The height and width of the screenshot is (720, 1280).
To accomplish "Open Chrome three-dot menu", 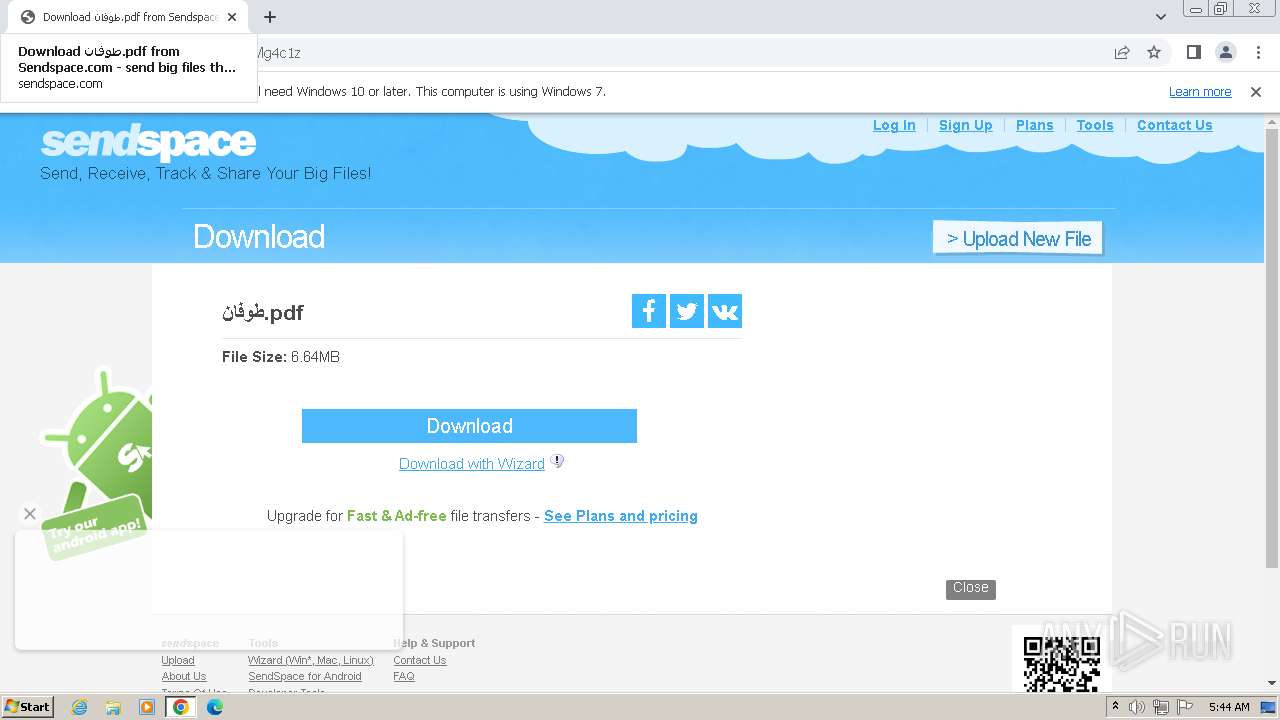I will [x=1258, y=52].
